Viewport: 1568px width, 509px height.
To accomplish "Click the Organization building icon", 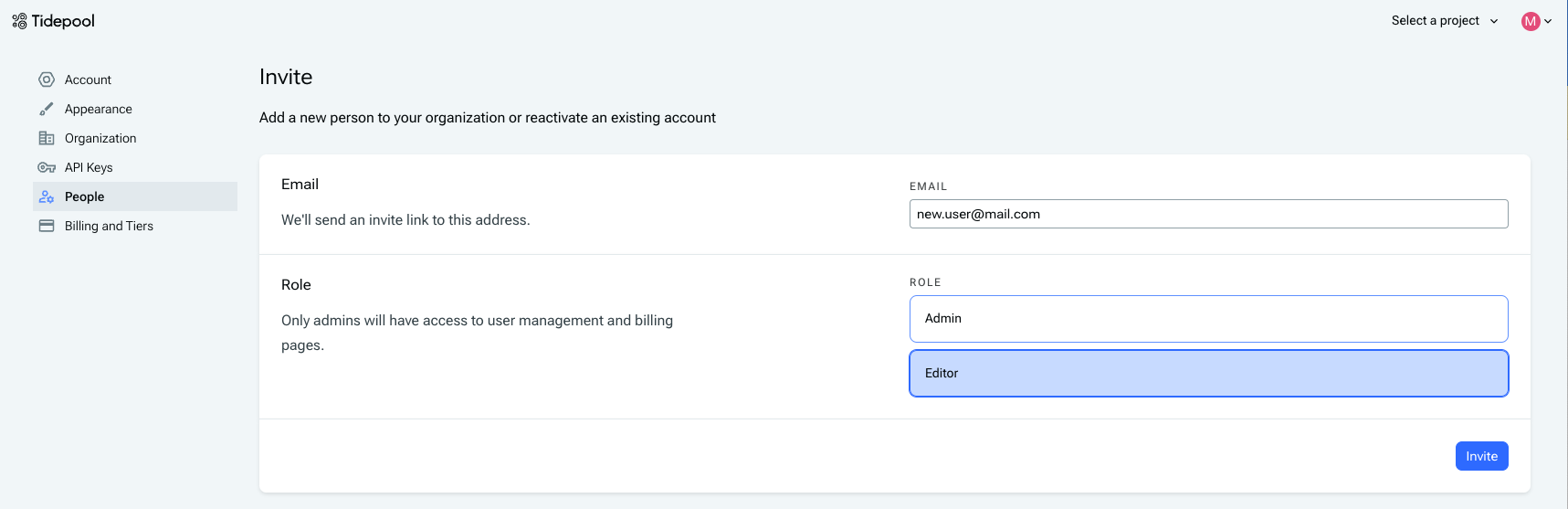I will click(x=47, y=138).
